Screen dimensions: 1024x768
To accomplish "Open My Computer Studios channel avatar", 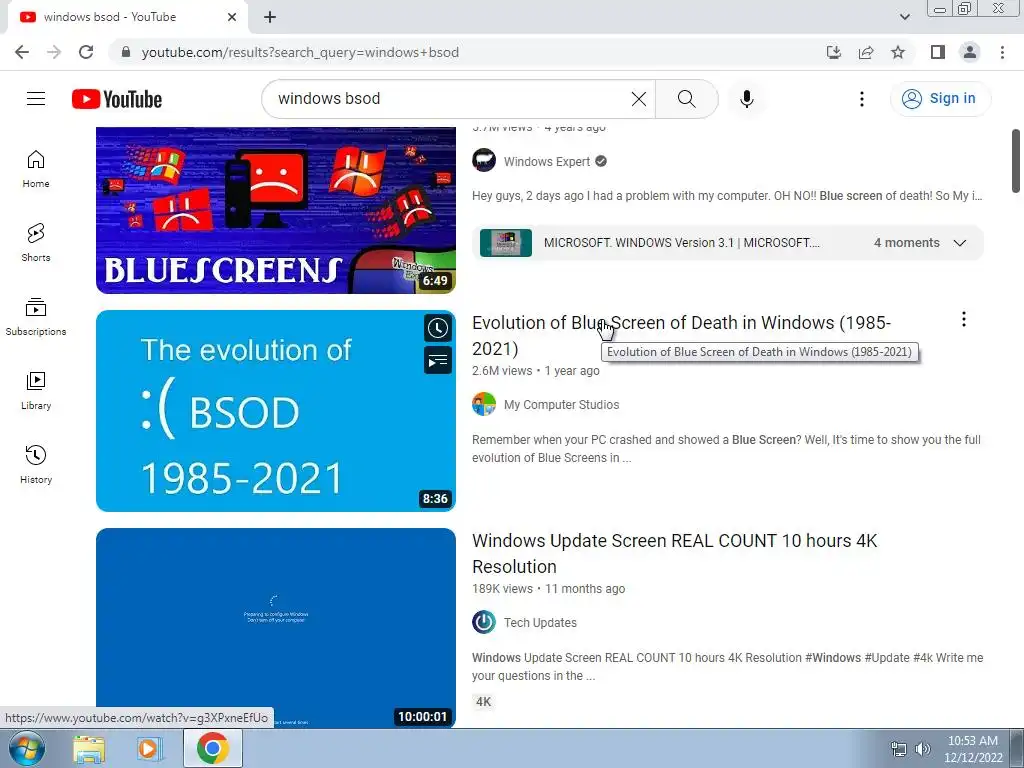I will coord(484,404).
